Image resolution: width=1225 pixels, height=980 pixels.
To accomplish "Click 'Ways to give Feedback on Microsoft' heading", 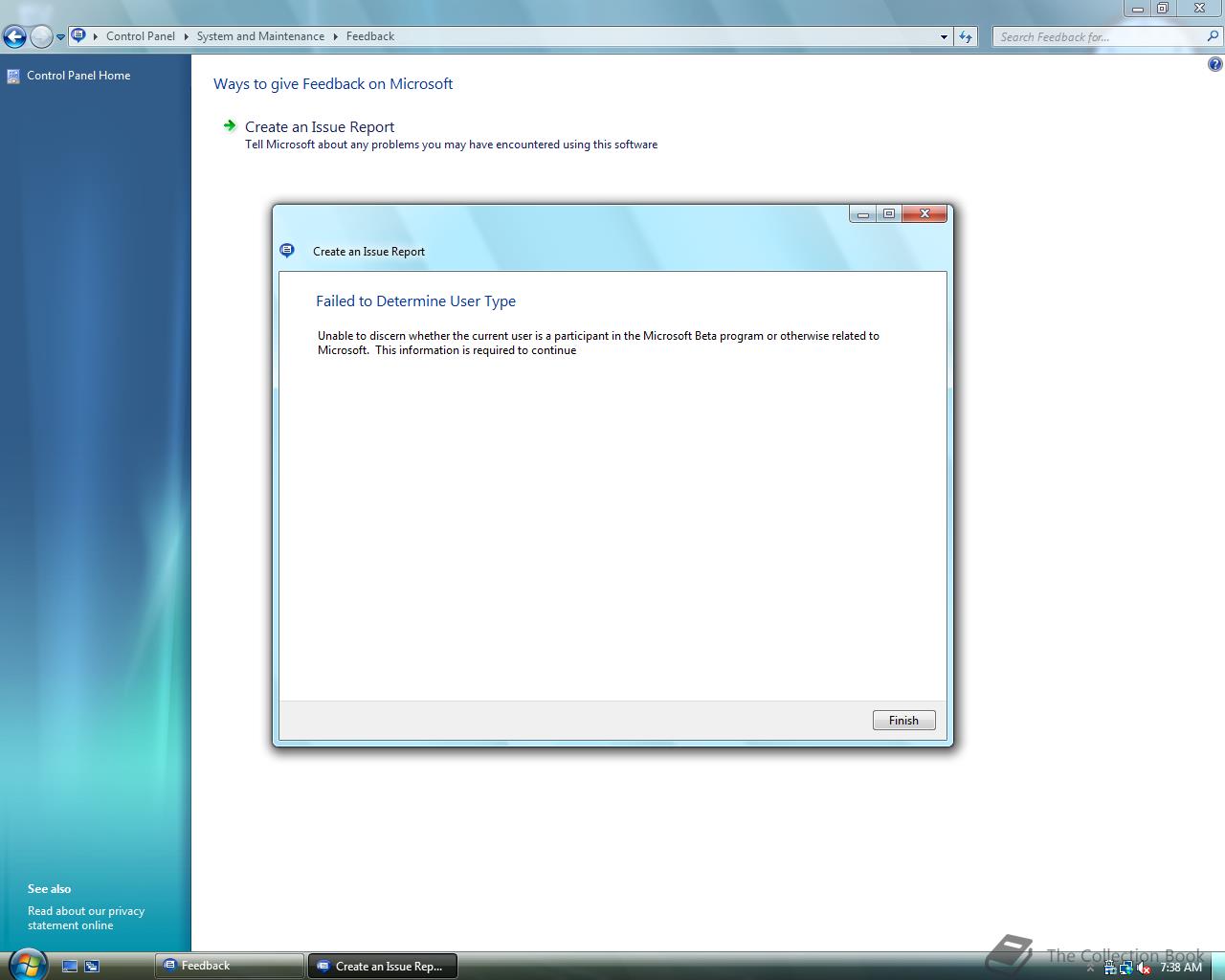I will [333, 83].
